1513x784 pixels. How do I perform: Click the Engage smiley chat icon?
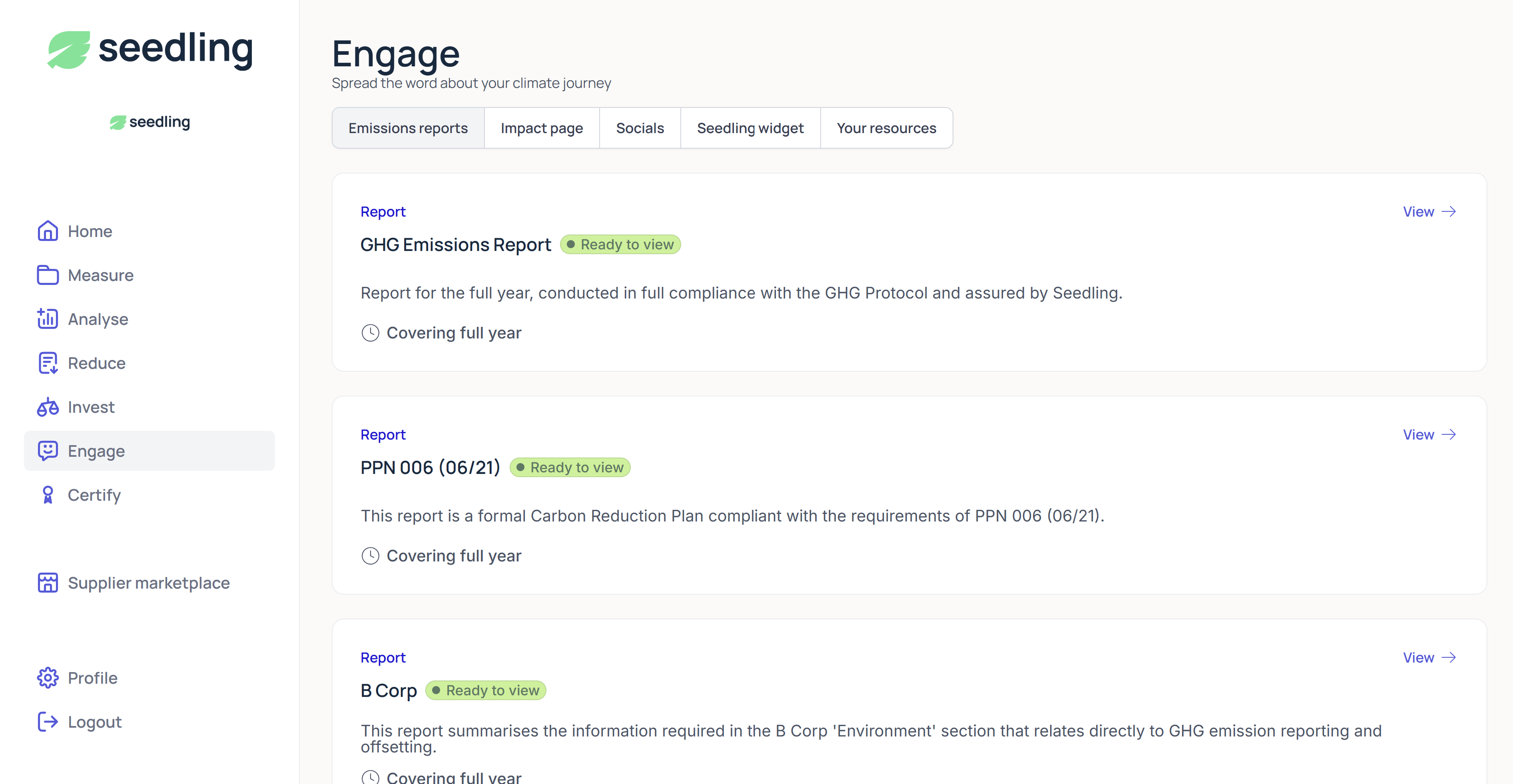[48, 451]
